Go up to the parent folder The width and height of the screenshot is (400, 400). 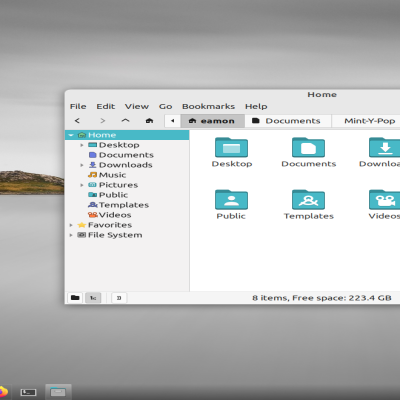pos(125,121)
